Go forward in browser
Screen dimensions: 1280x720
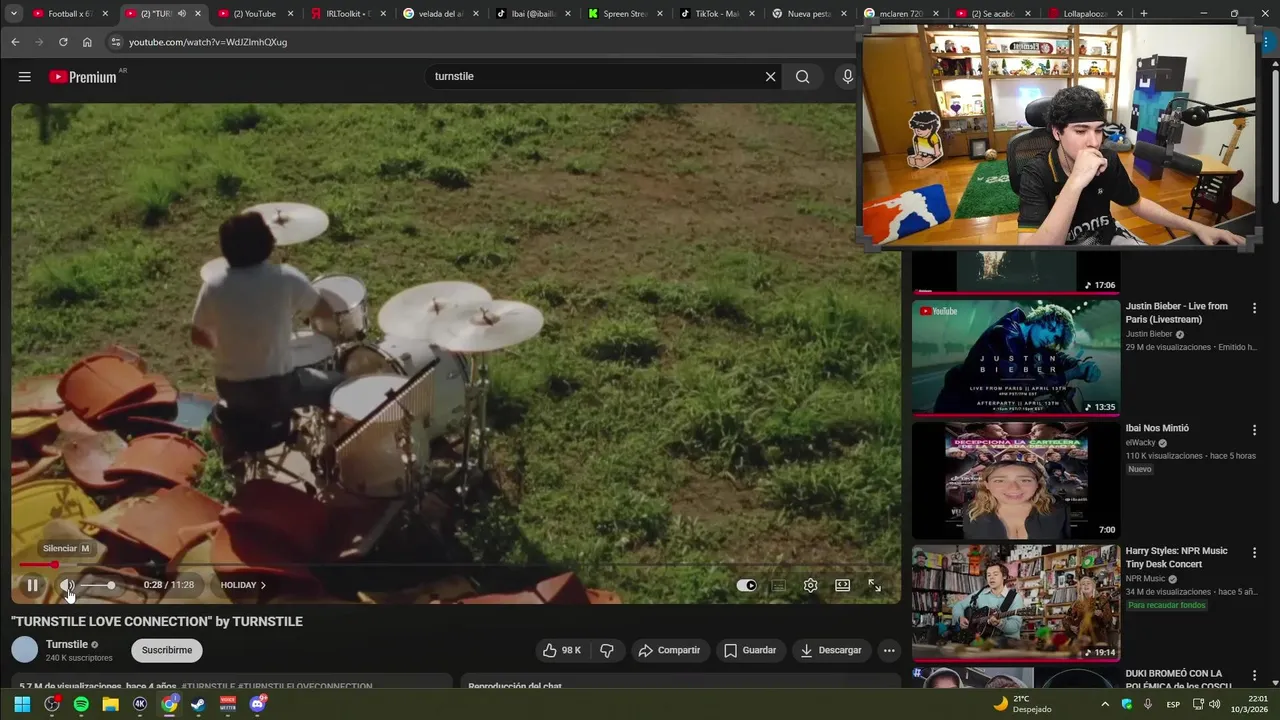coord(39,42)
